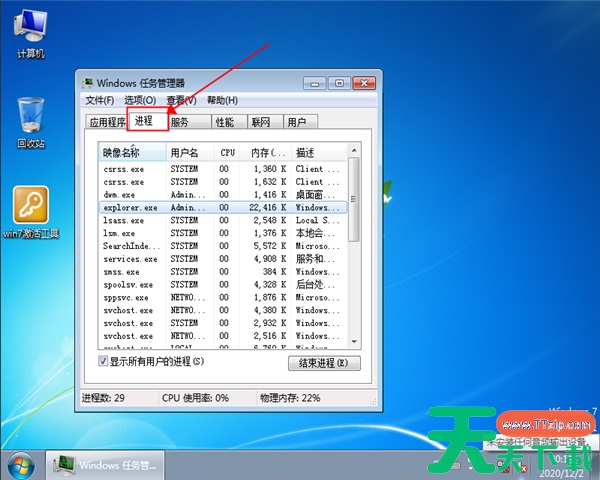Toggle 显示所有用户的进程 checkbox
The height and width of the screenshot is (480, 600).
pyautogui.click(x=104, y=361)
